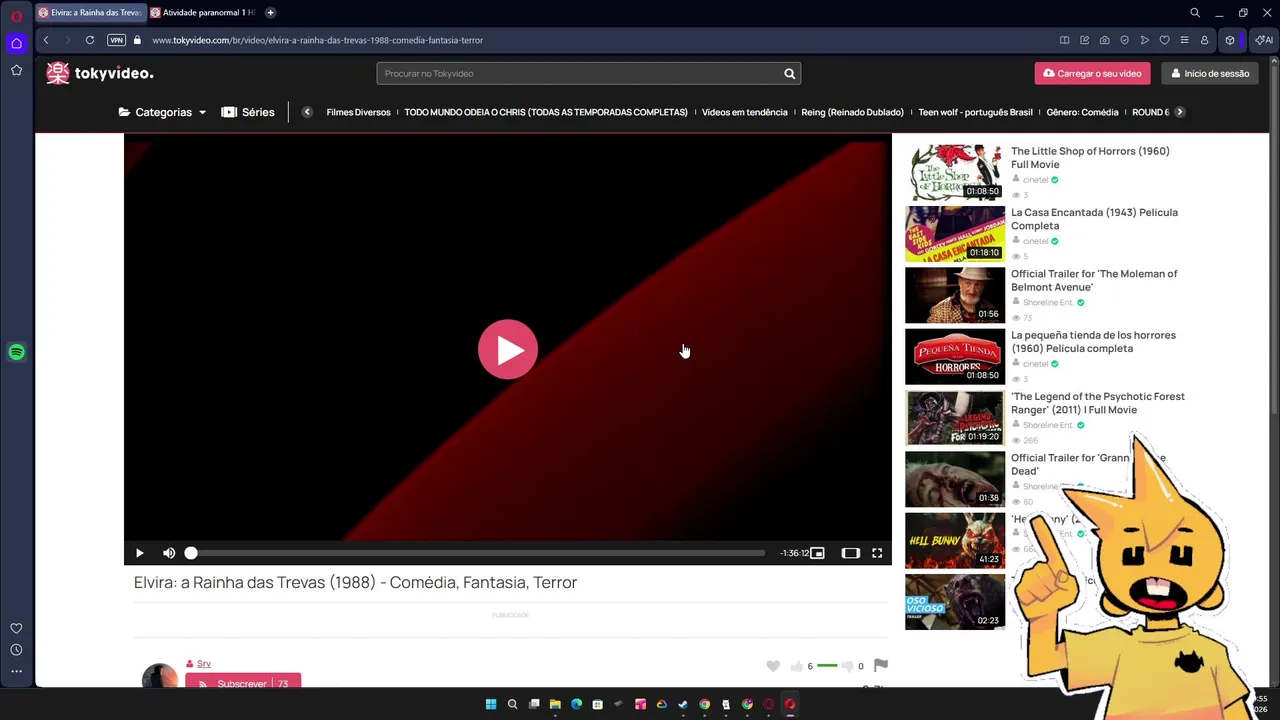Open sidebar more options three dots
Viewport: 1280px width, 720px height.
[16, 671]
